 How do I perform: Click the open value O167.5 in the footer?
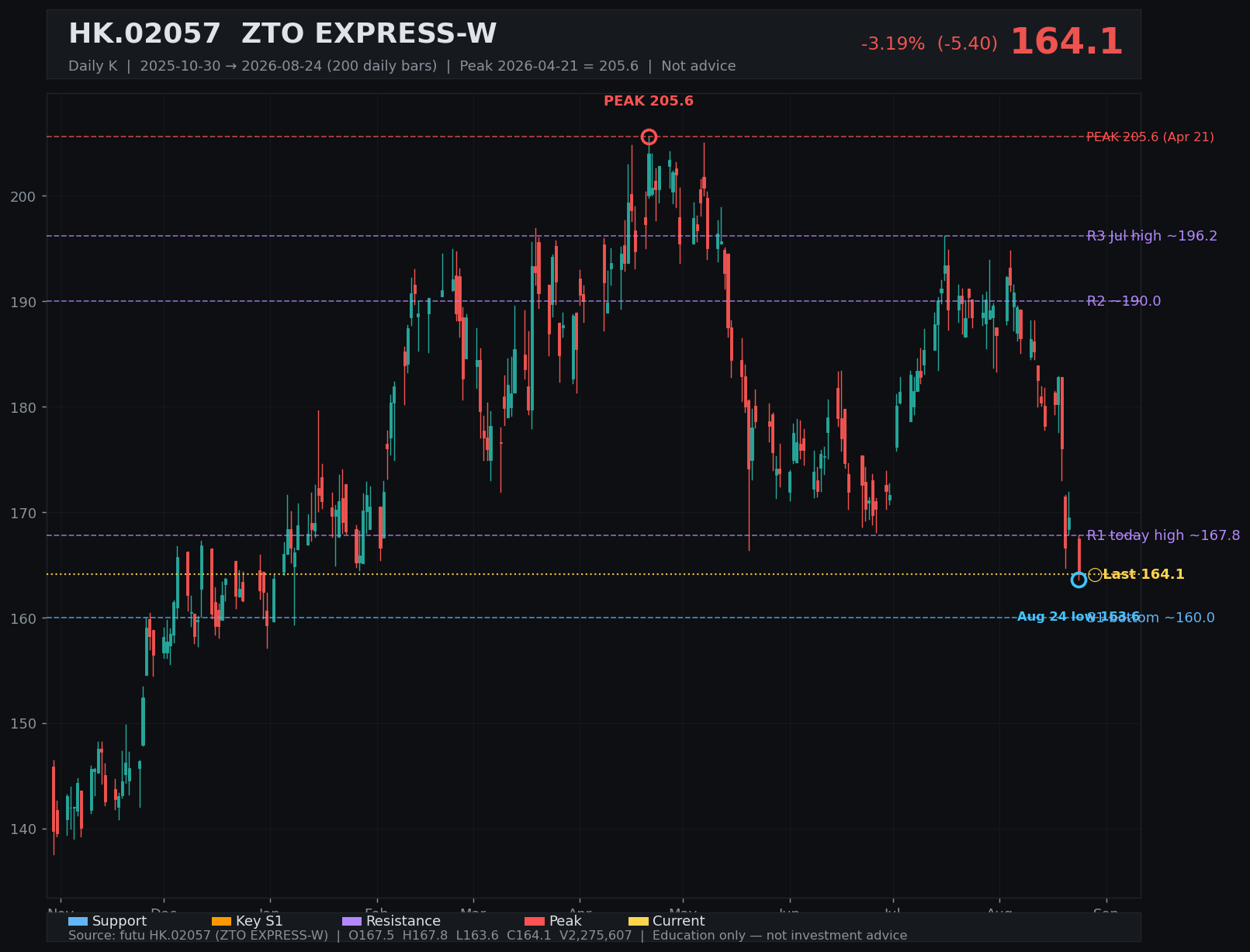pos(372,936)
